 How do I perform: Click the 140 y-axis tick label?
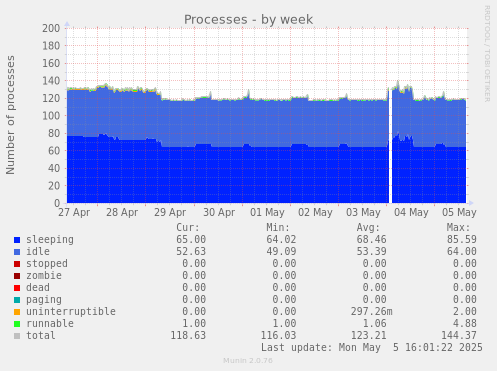[51, 81]
